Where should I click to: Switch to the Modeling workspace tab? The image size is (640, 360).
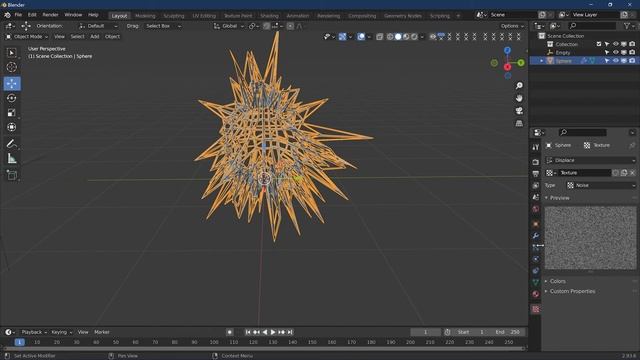coord(145,16)
